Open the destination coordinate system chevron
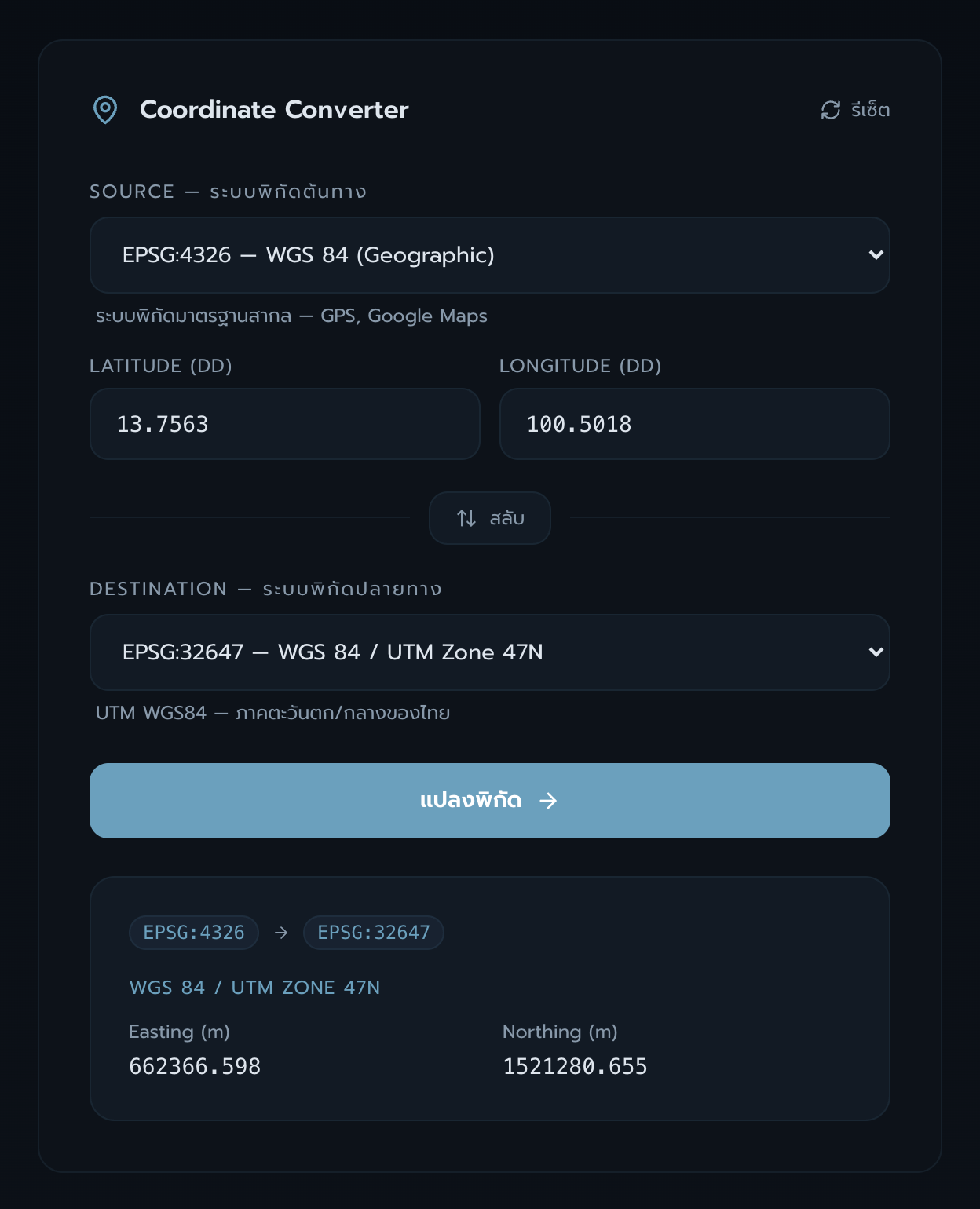Image resolution: width=980 pixels, height=1209 pixels. click(876, 652)
